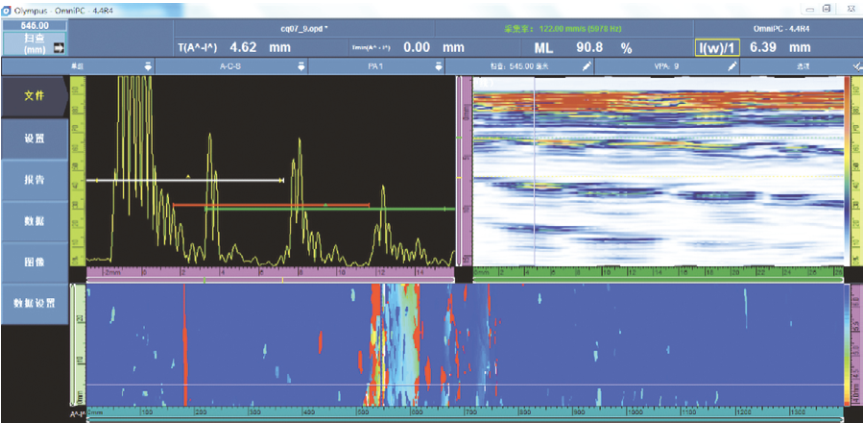Screen dimensions: 865x424
Task: Click the 报告 (Report) sidebar button
Action: click(x=33, y=180)
